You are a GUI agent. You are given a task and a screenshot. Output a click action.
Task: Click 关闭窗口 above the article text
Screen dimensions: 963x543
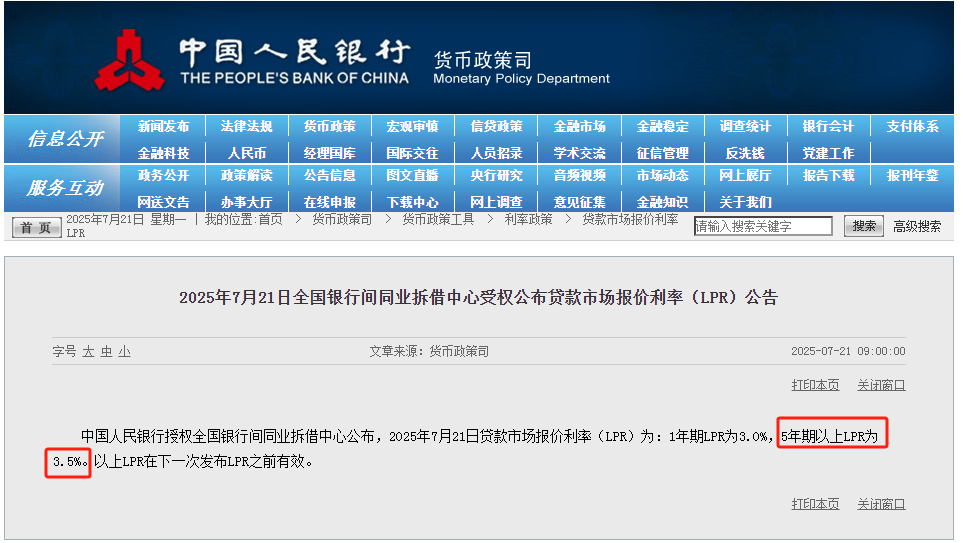881,385
